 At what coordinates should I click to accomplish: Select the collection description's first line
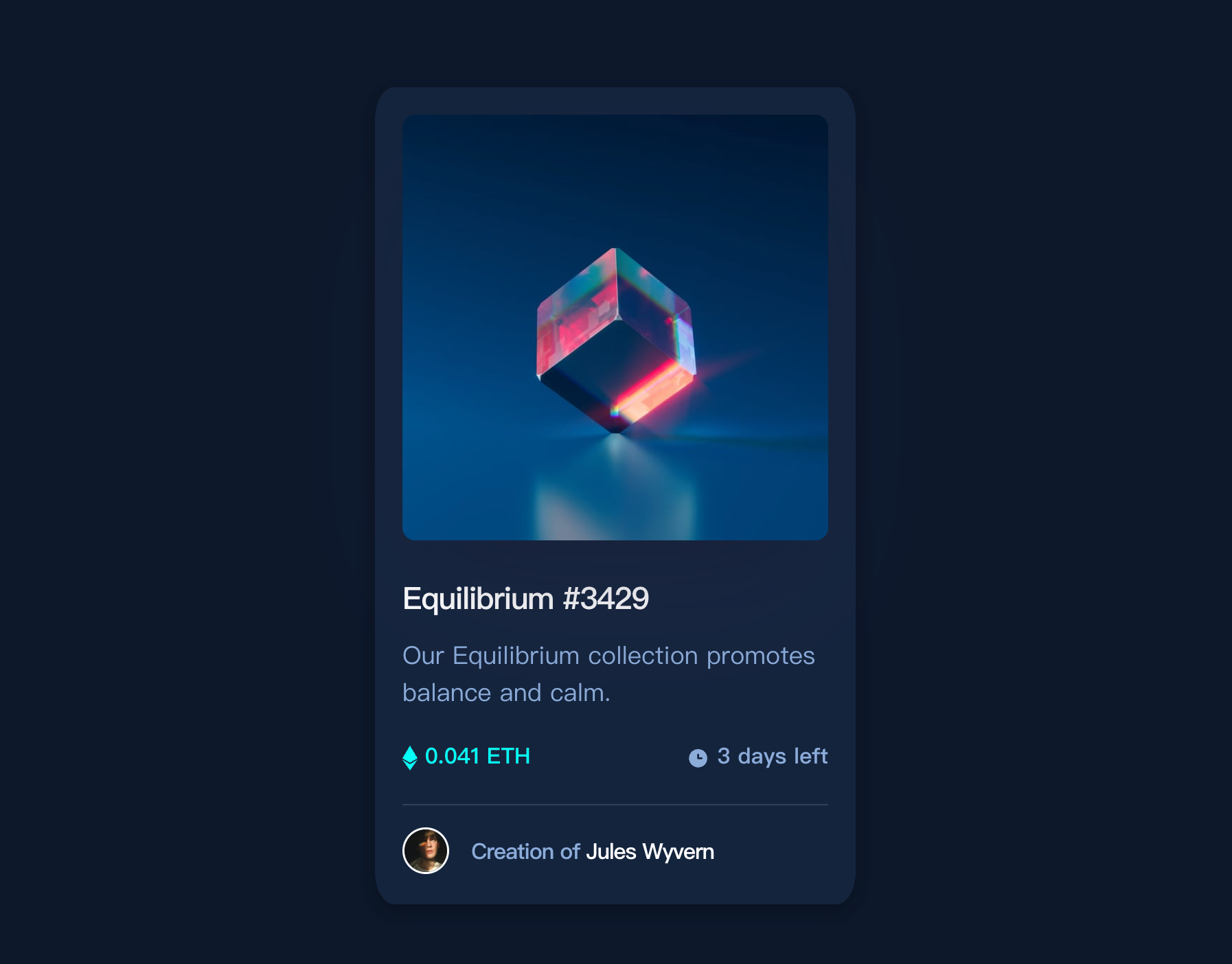pos(608,656)
